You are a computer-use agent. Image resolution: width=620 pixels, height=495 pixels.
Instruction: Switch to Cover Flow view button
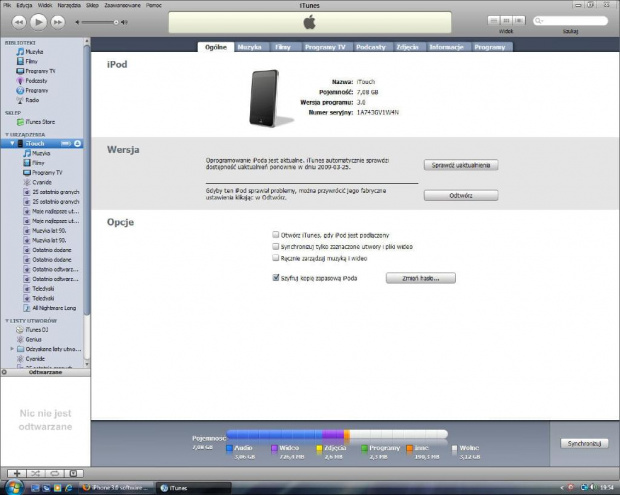[519, 20]
